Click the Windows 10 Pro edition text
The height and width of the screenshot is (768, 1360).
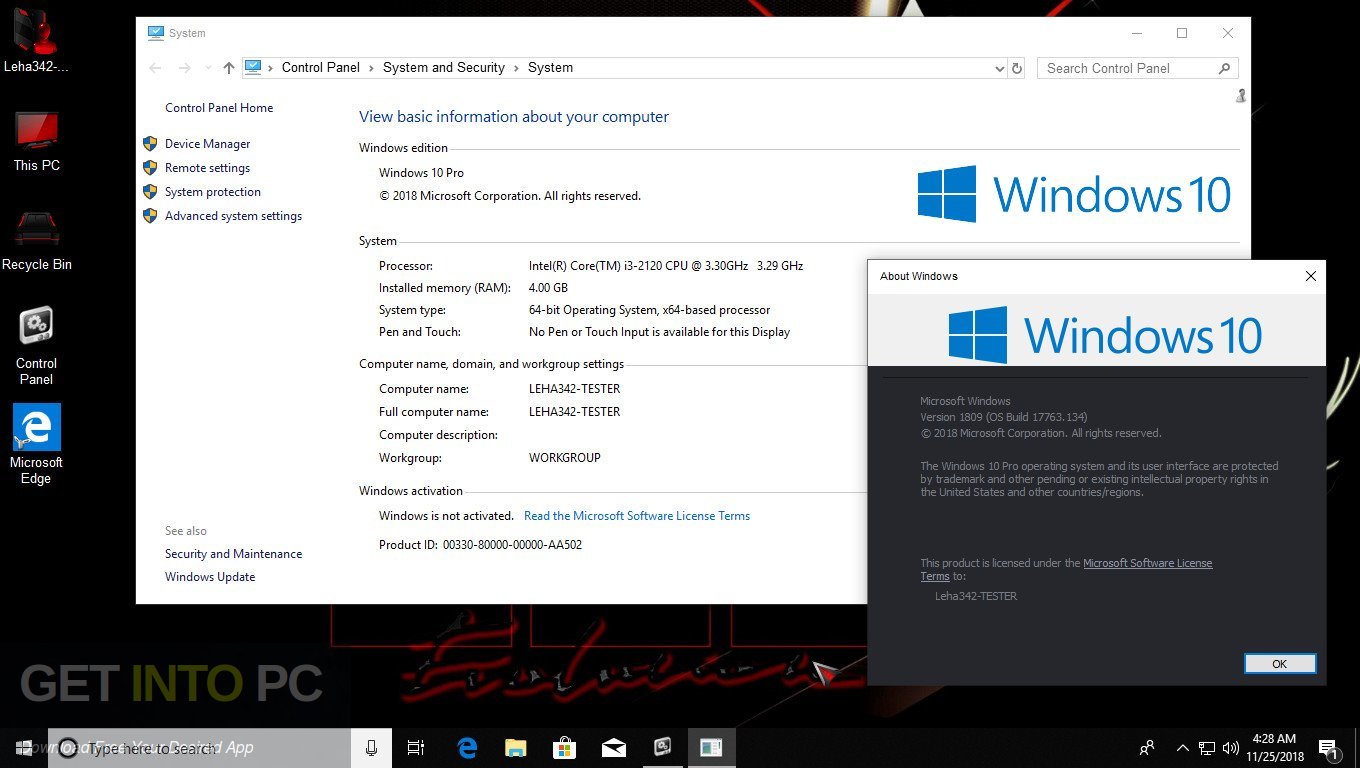421,173
